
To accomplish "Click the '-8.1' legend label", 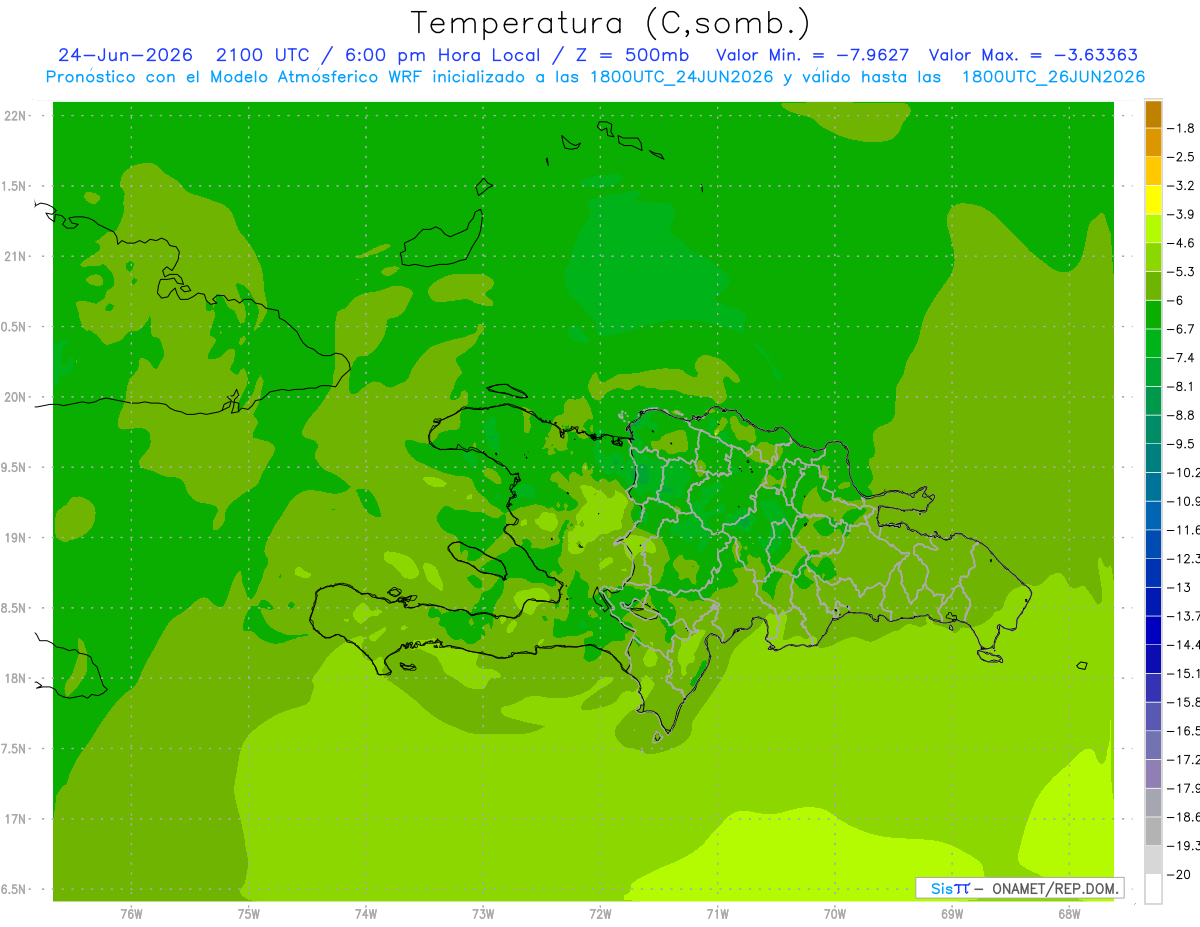I will 1181,387.
